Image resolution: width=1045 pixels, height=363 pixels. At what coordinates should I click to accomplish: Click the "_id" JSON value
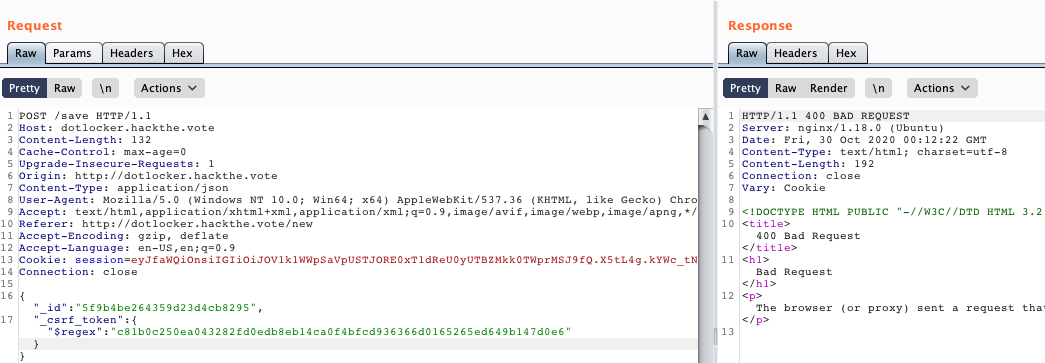[x=165, y=308]
